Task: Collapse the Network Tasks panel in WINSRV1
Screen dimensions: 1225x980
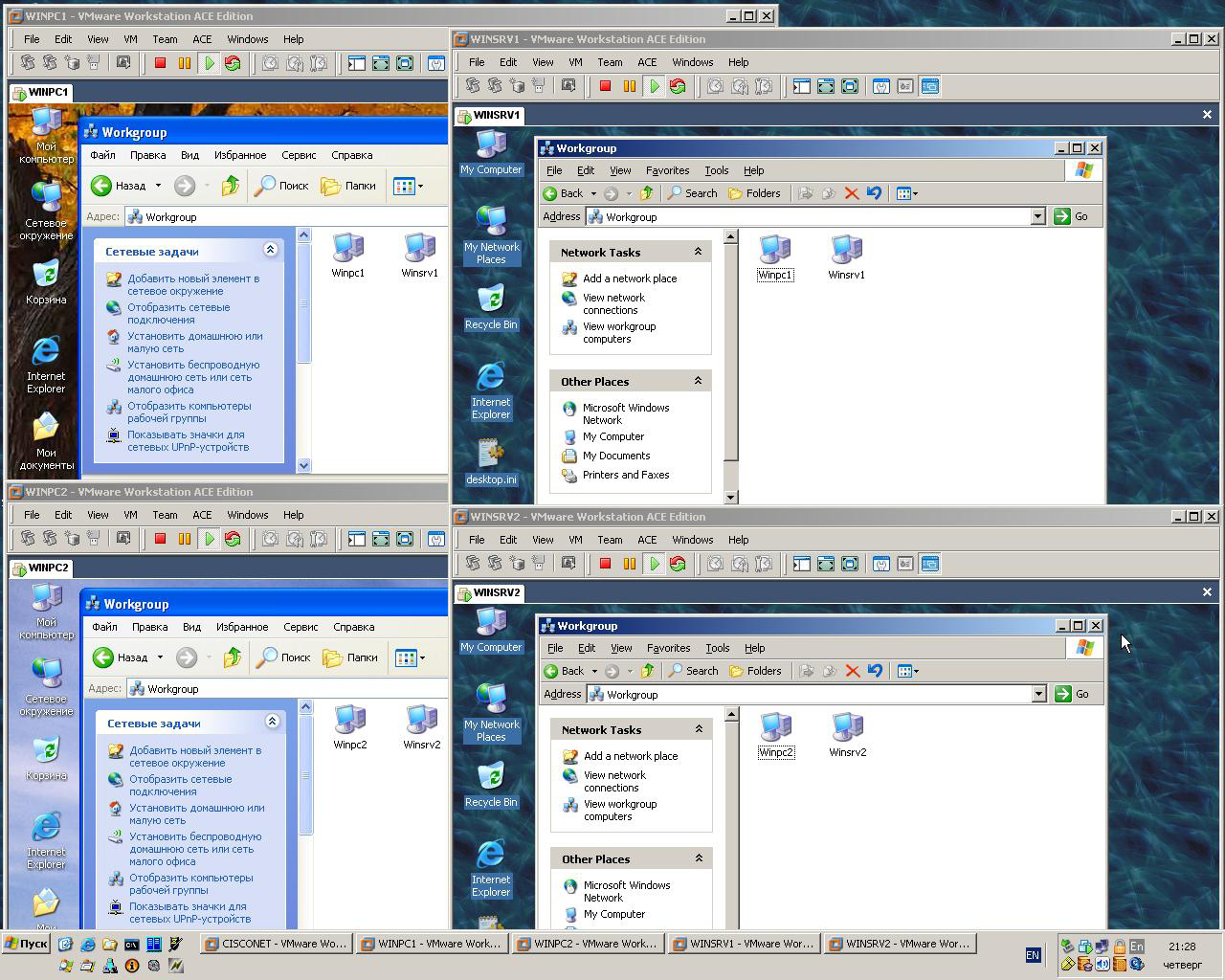Action: pyautogui.click(x=698, y=252)
